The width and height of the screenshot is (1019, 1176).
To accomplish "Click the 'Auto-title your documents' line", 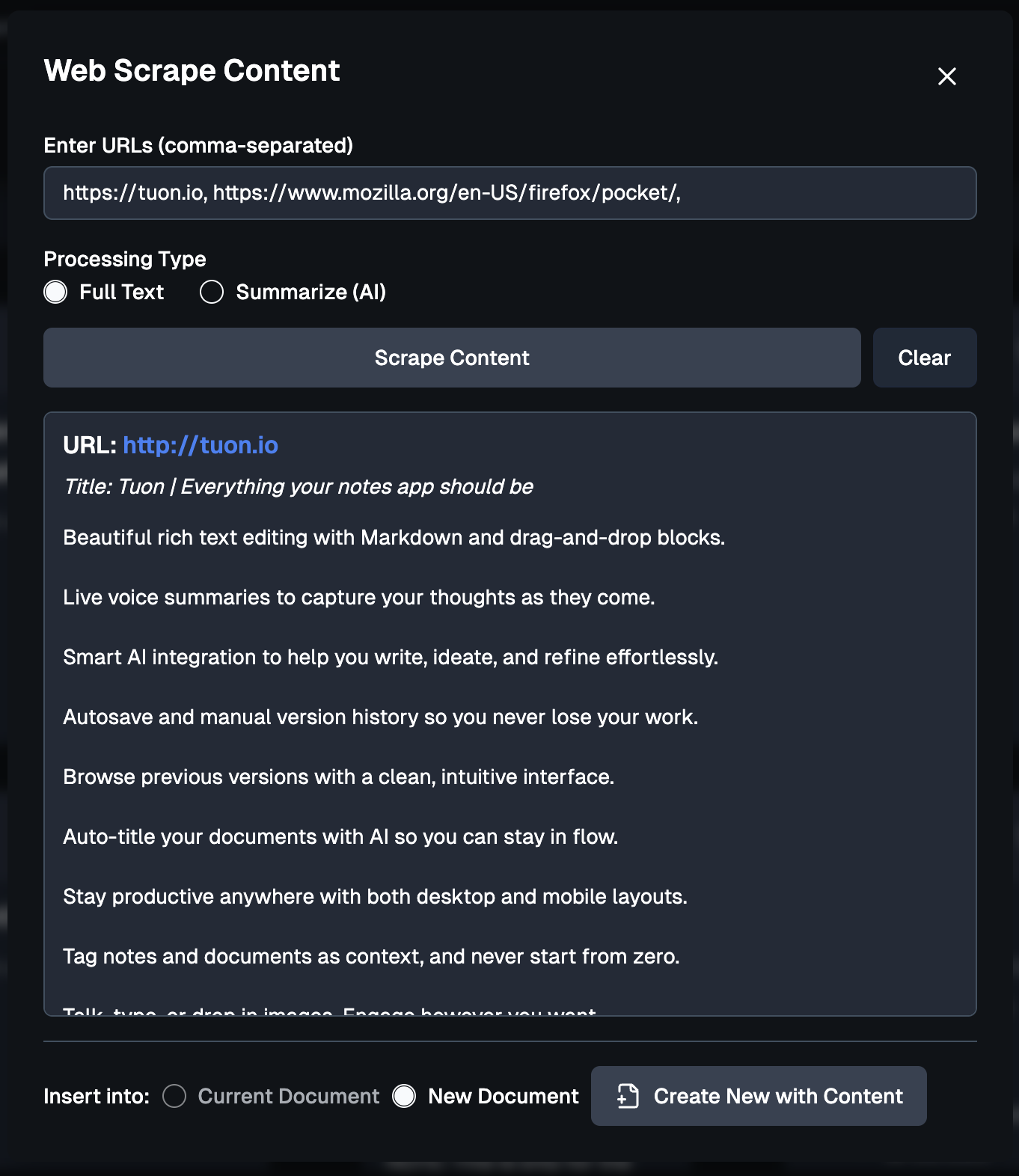I will click(x=340, y=837).
